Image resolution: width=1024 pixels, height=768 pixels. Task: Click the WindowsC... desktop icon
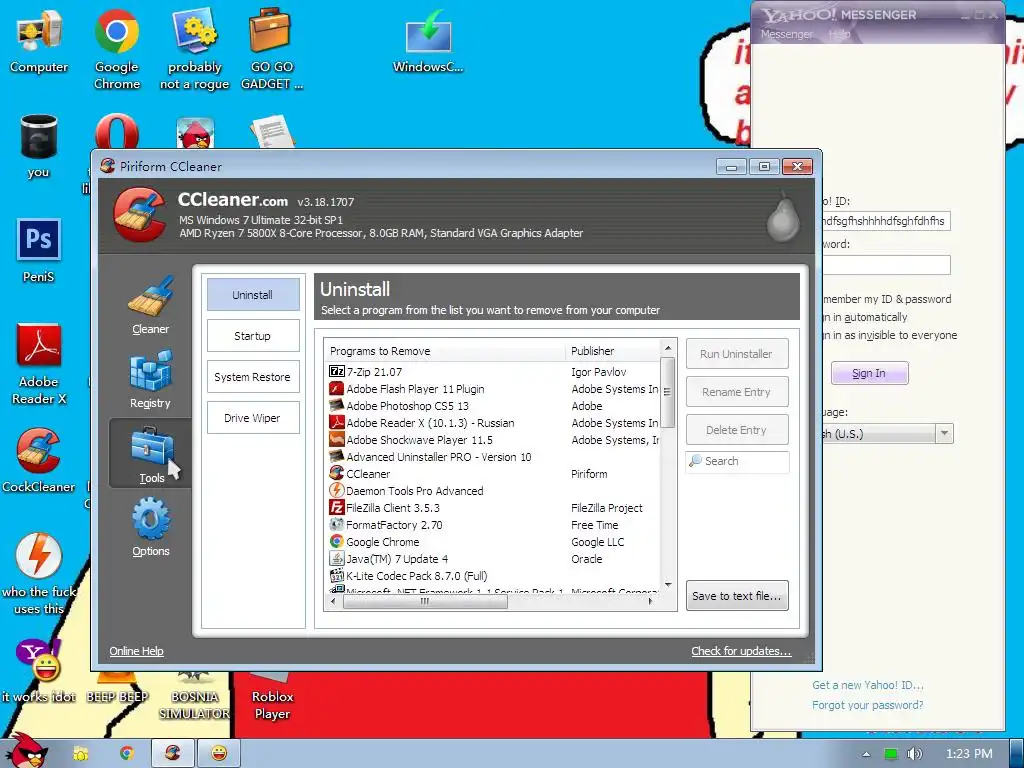click(428, 42)
